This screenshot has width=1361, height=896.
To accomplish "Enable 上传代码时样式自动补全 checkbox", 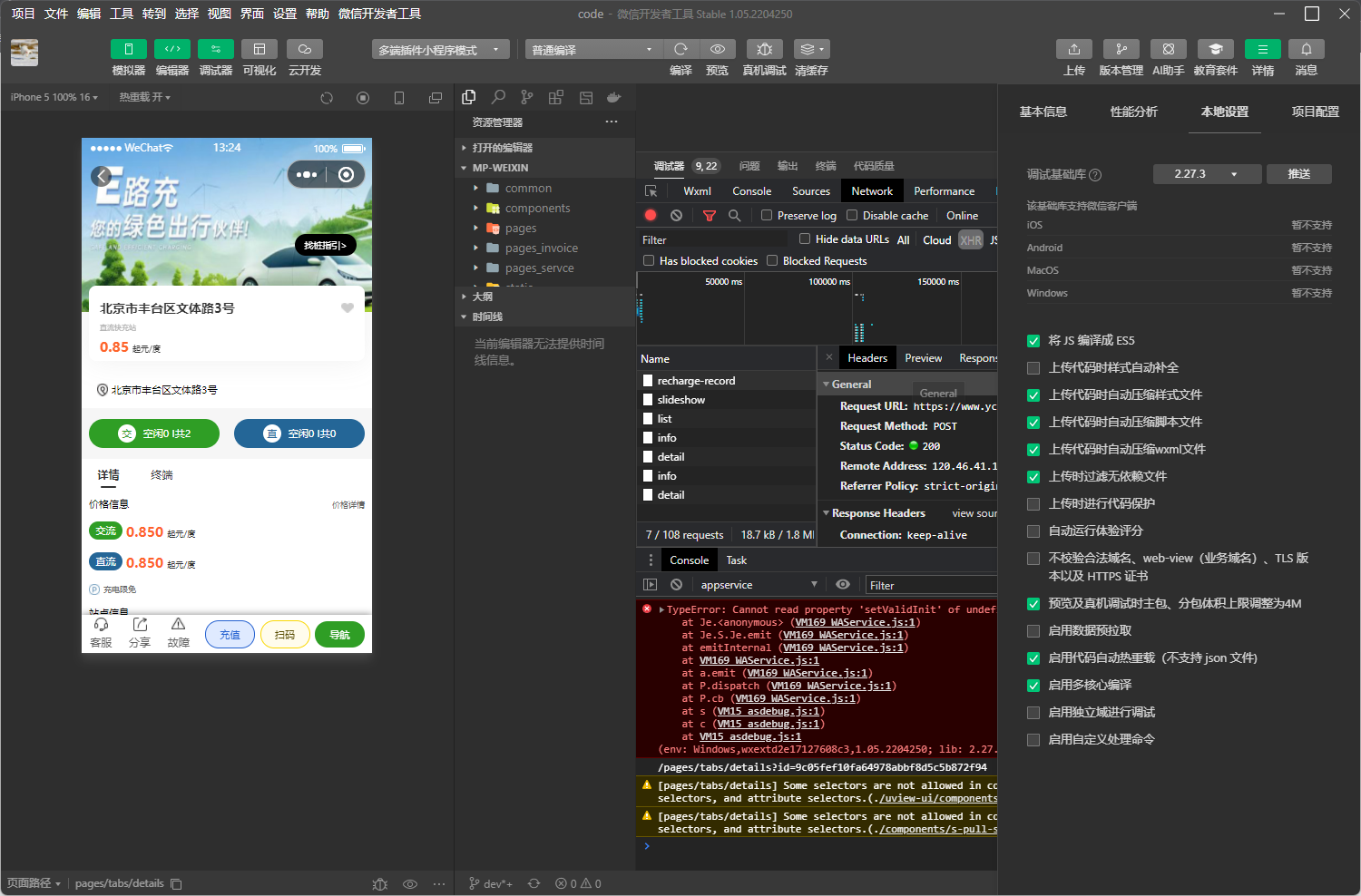I will coord(1033,368).
